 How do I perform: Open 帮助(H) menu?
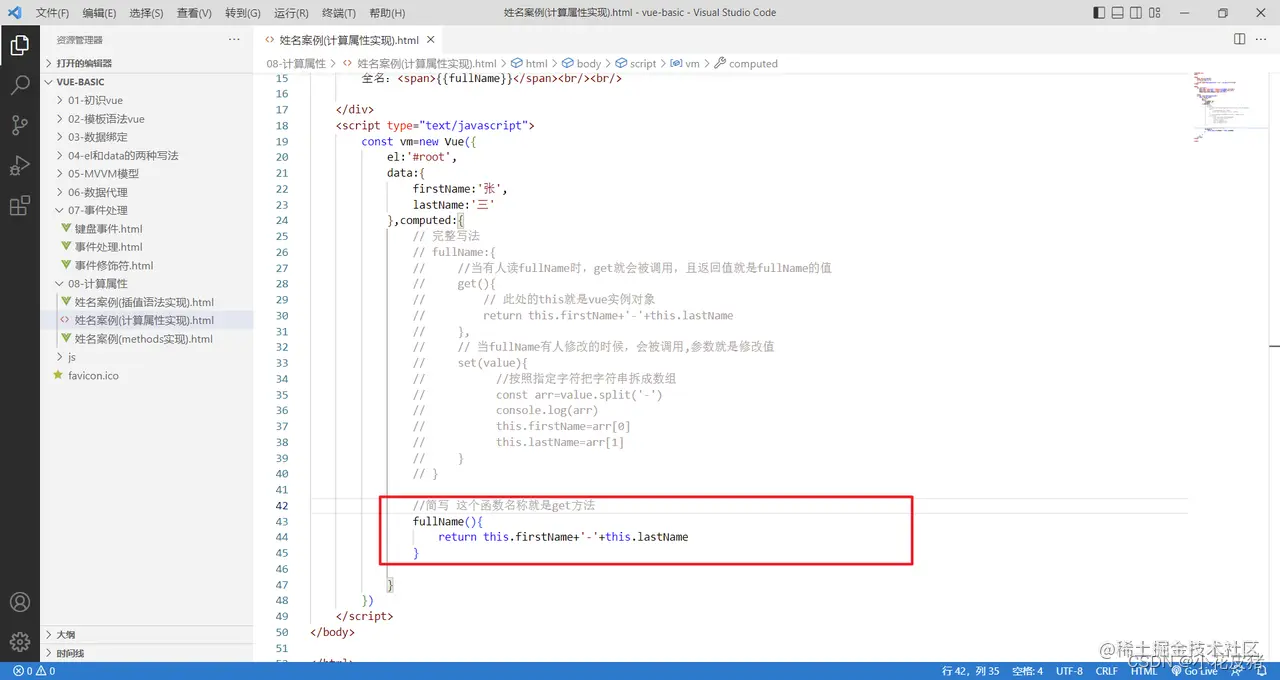pos(387,13)
